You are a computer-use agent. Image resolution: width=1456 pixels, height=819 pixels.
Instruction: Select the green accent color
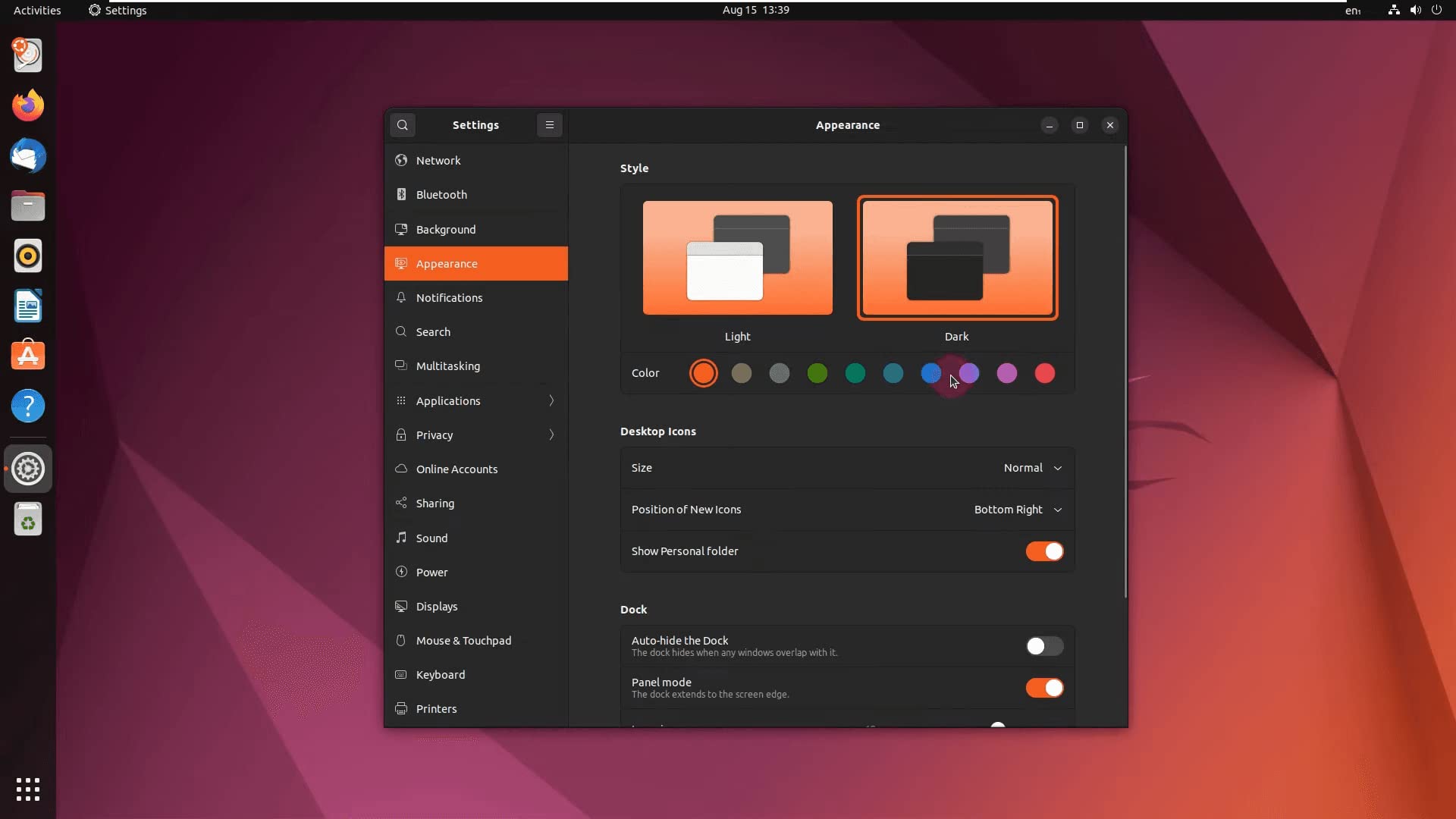pos(817,373)
